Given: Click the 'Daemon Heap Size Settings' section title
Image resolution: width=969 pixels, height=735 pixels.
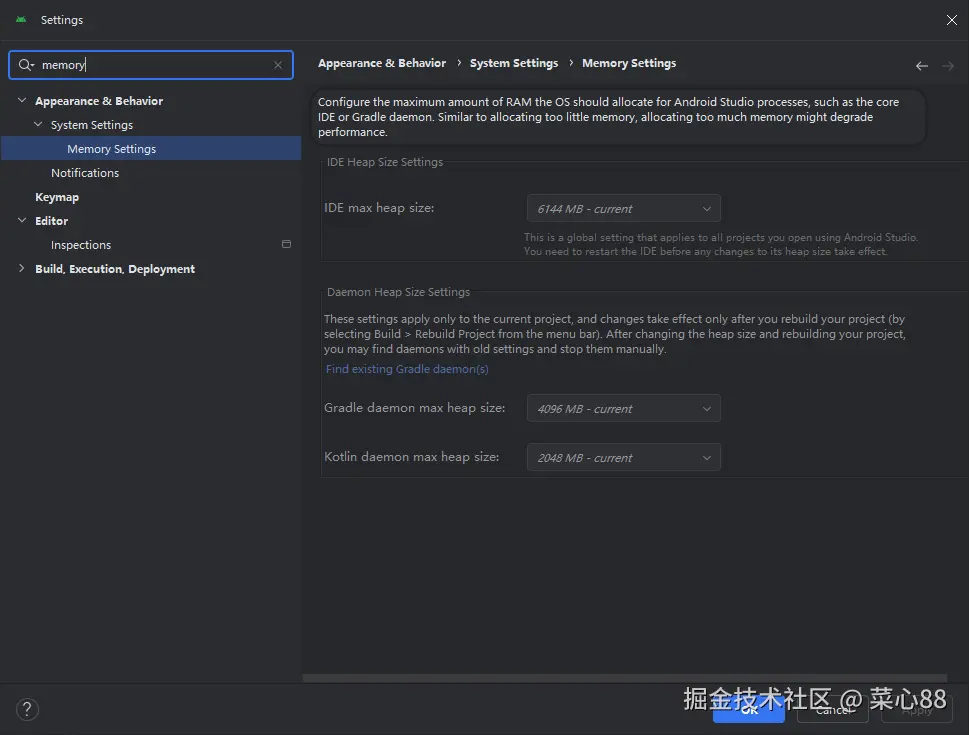Looking at the screenshot, I should [398, 292].
